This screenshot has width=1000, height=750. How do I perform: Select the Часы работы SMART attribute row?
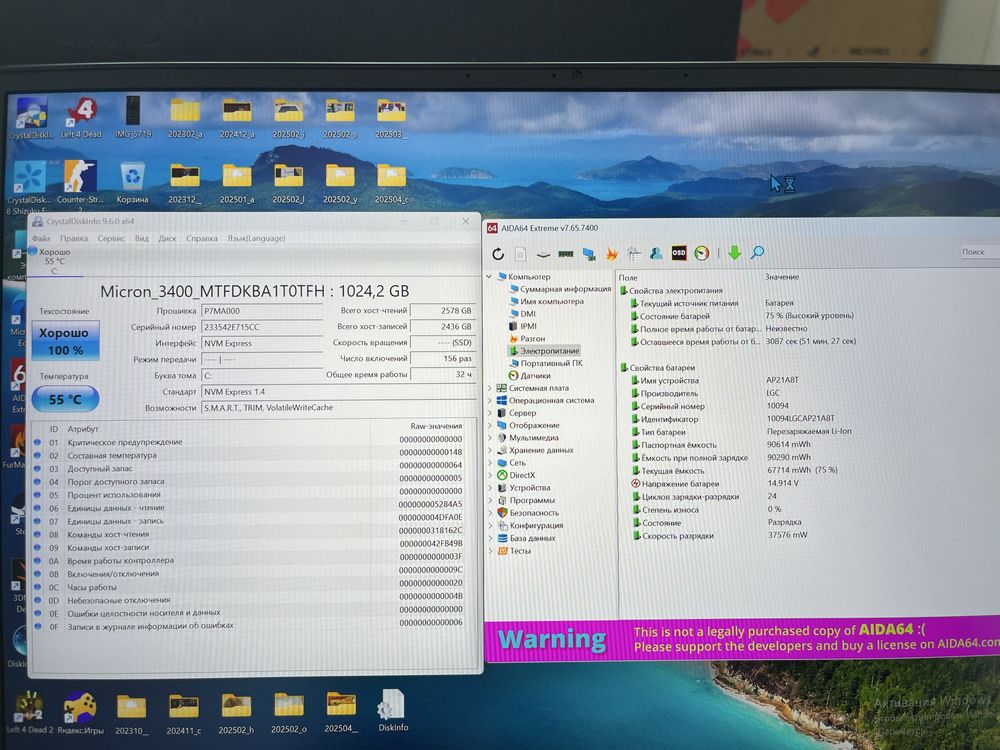coord(249,587)
